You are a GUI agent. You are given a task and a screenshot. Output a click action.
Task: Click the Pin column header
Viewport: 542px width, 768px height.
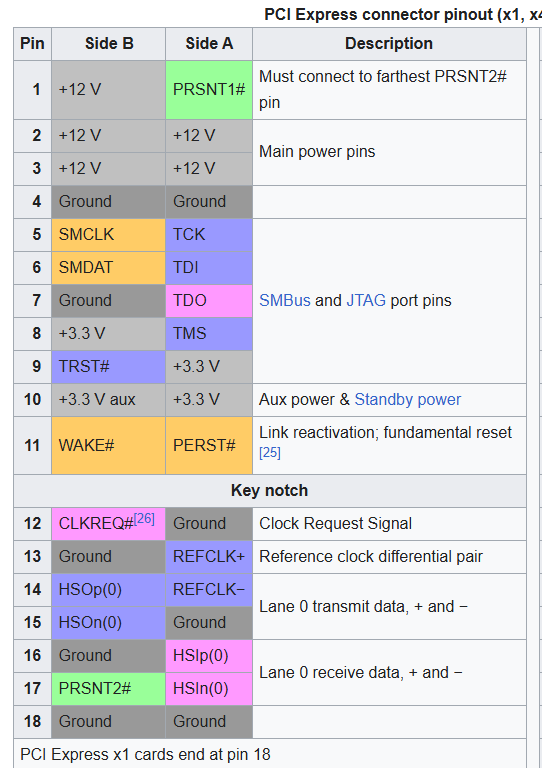pyautogui.click(x=32, y=44)
